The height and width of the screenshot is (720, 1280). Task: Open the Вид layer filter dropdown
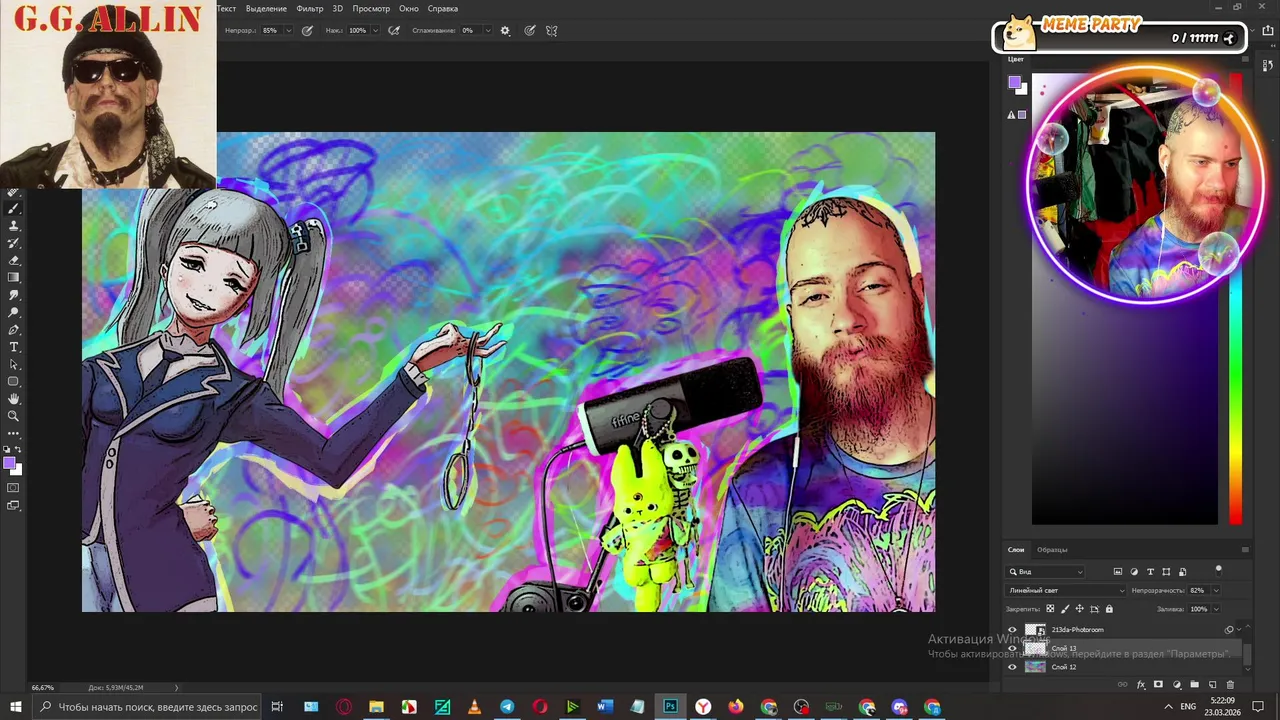(x=1045, y=572)
